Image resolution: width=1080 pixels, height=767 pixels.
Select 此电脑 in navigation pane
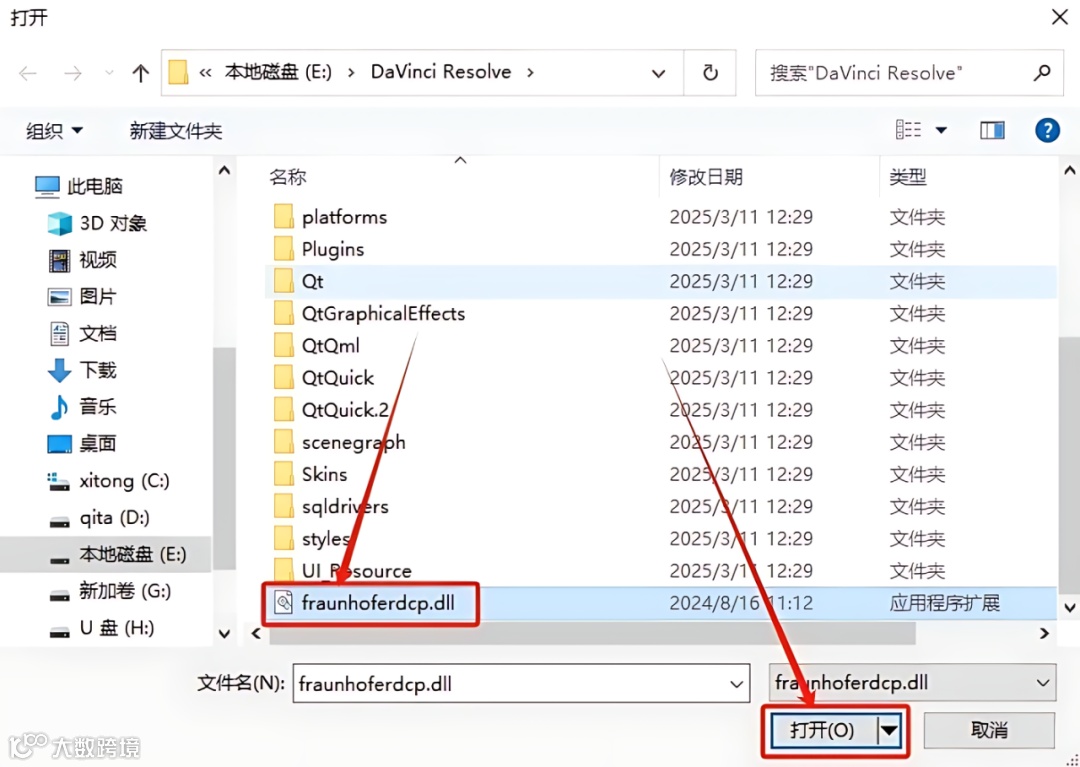click(79, 187)
